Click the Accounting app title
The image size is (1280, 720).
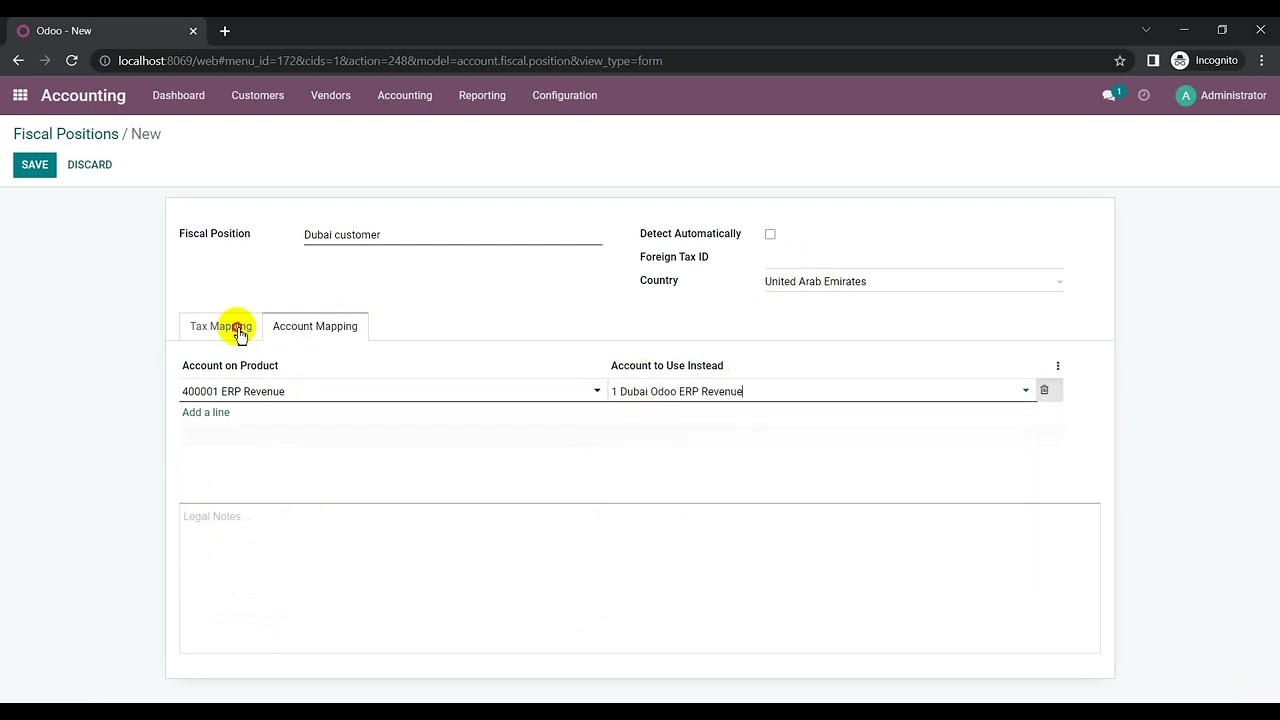[x=83, y=95]
